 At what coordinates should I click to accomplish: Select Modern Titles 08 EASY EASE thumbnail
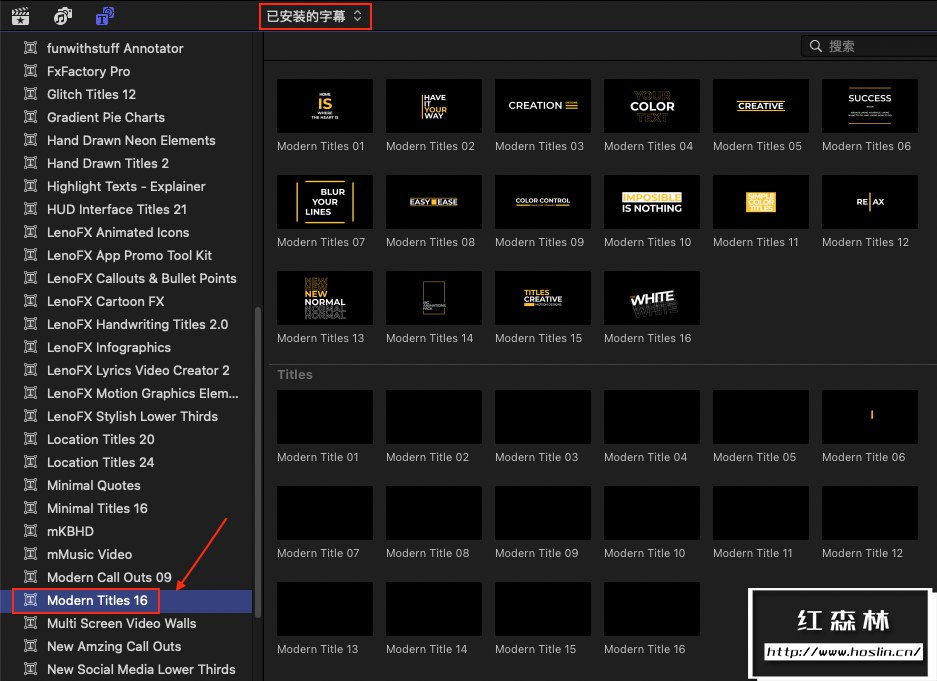pyautogui.click(x=434, y=202)
